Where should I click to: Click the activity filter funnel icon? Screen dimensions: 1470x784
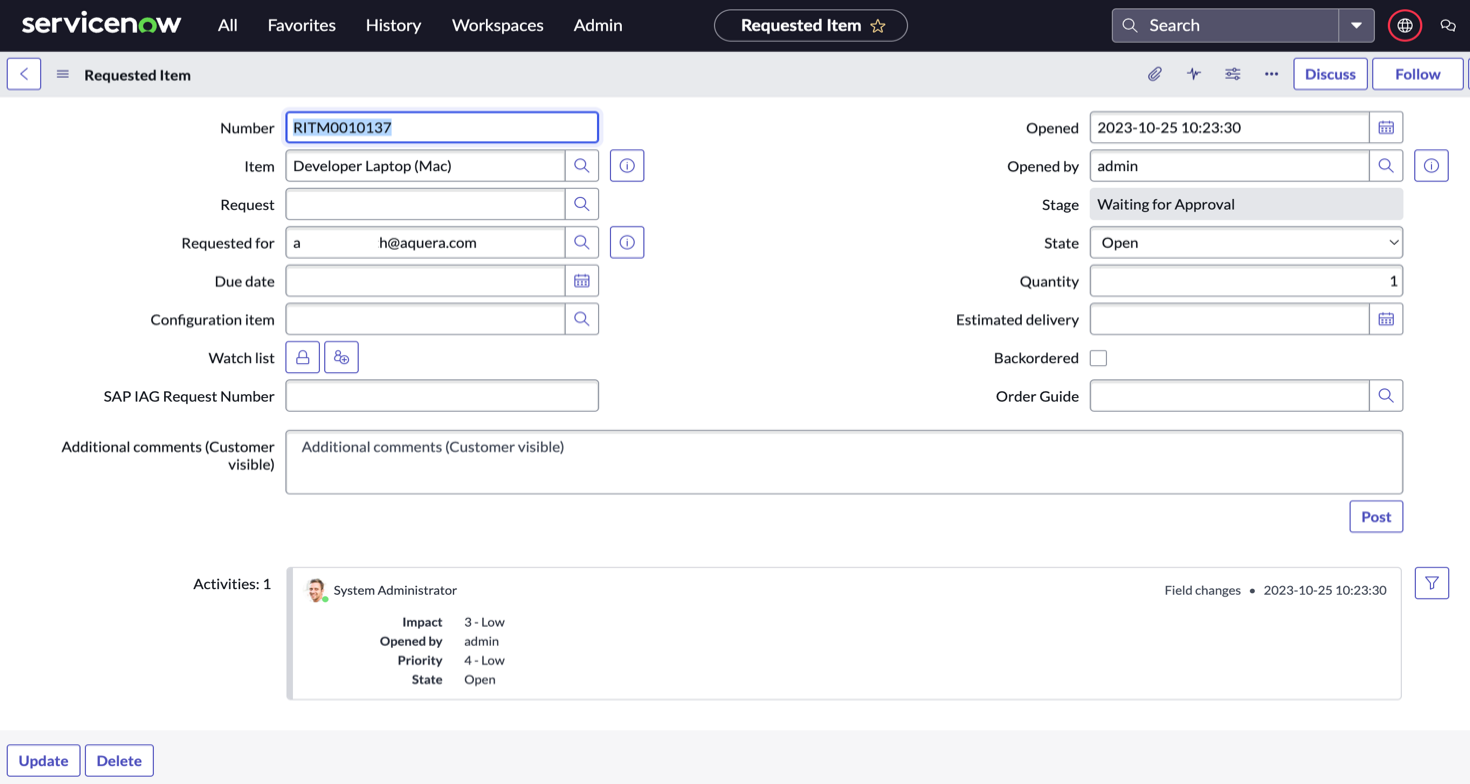click(x=1432, y=583)
